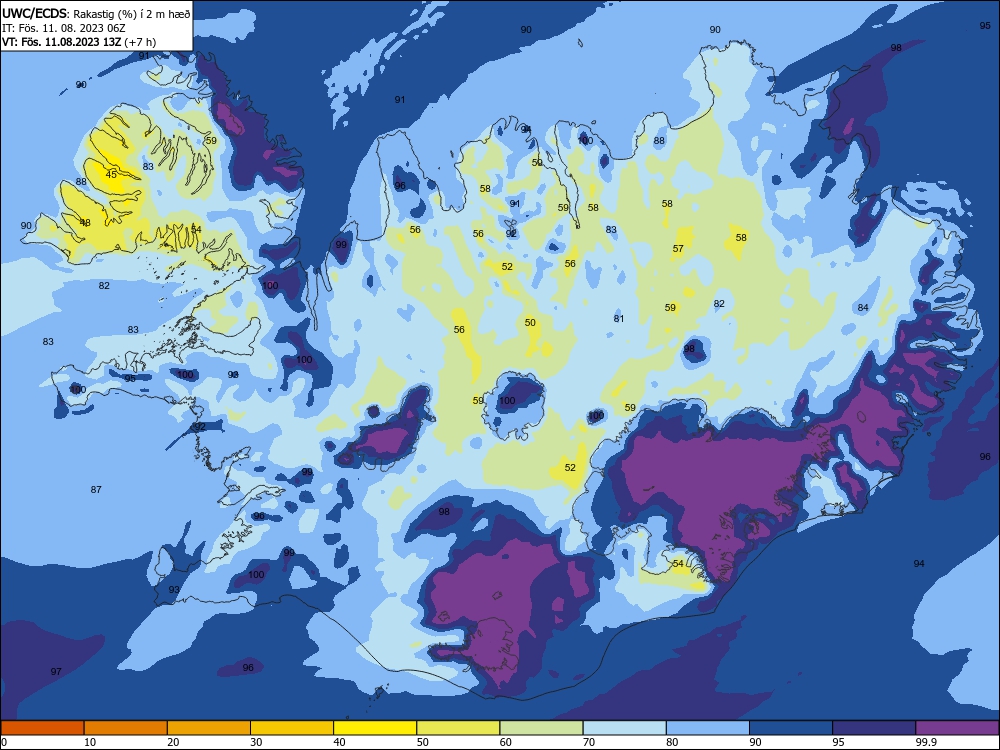Click the humidity value '57' on the map
1000x750 pixels.
coord(678,249)
